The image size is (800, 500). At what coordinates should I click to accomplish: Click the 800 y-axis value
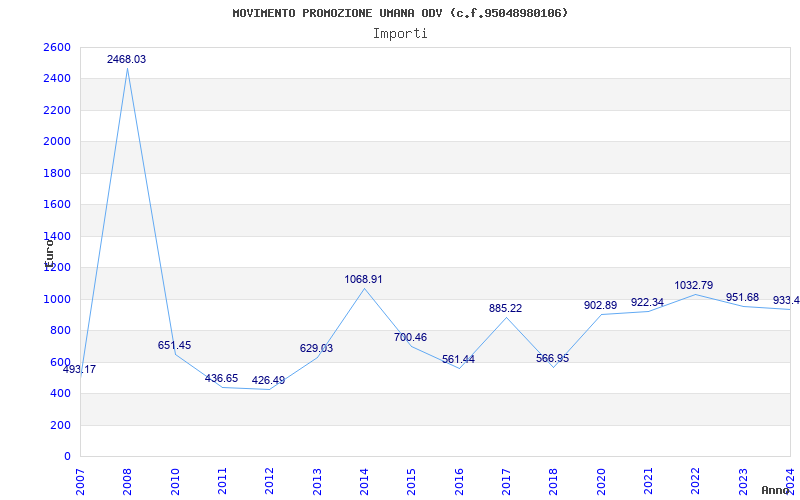(x=60, y=331)
